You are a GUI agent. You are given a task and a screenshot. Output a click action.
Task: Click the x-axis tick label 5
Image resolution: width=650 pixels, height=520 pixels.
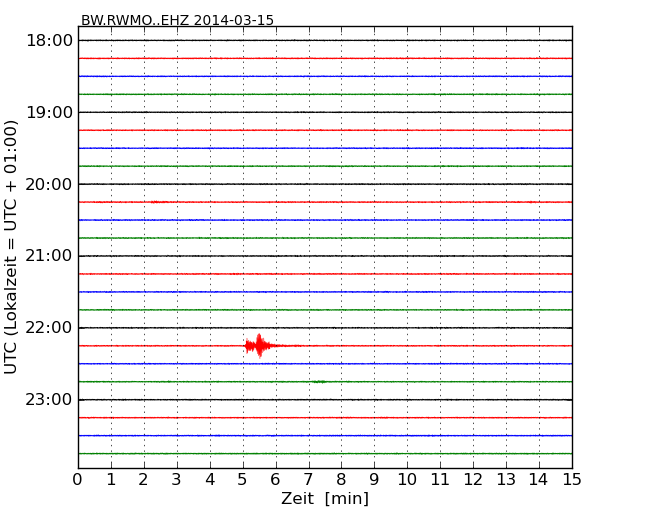243,480
